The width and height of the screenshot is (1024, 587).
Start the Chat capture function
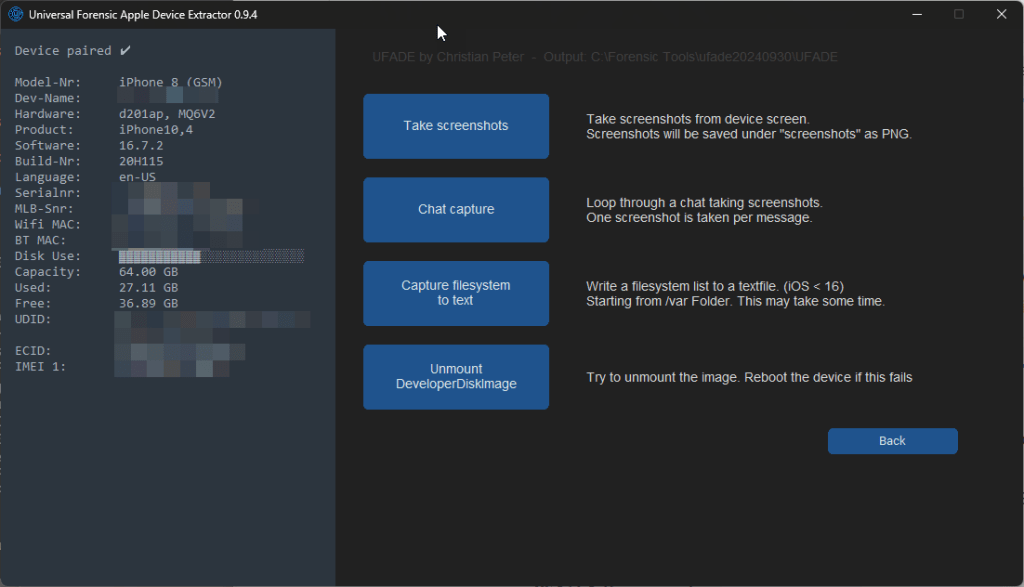456,210
